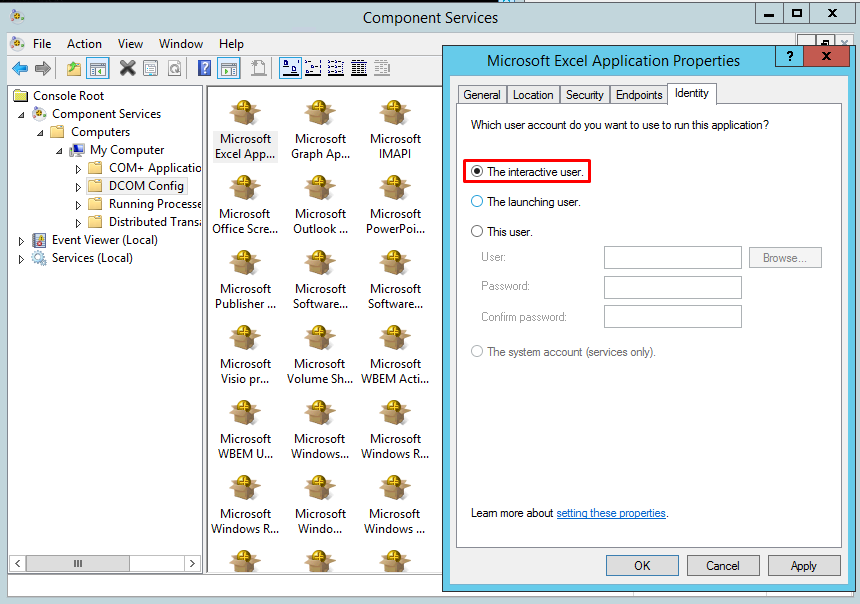This screenshot has height=604, width=860.
Task: Switch to the Security tab
Action: point(585,95)
